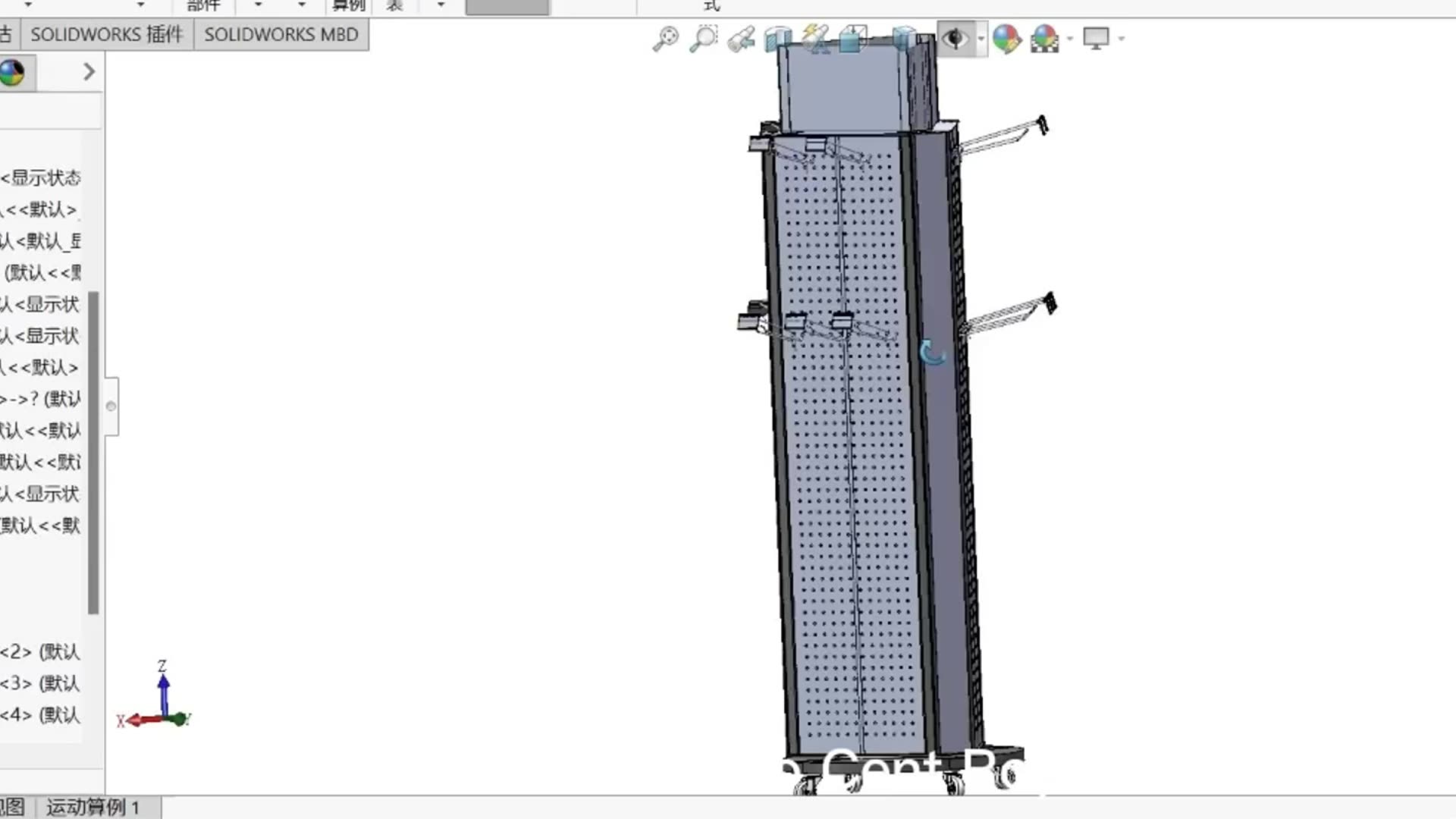The width and height of the screenshot is (1456, 819).
Task: Open the 运动算例 1 tab
Action: pyautogui.click(x=93, y=807)
